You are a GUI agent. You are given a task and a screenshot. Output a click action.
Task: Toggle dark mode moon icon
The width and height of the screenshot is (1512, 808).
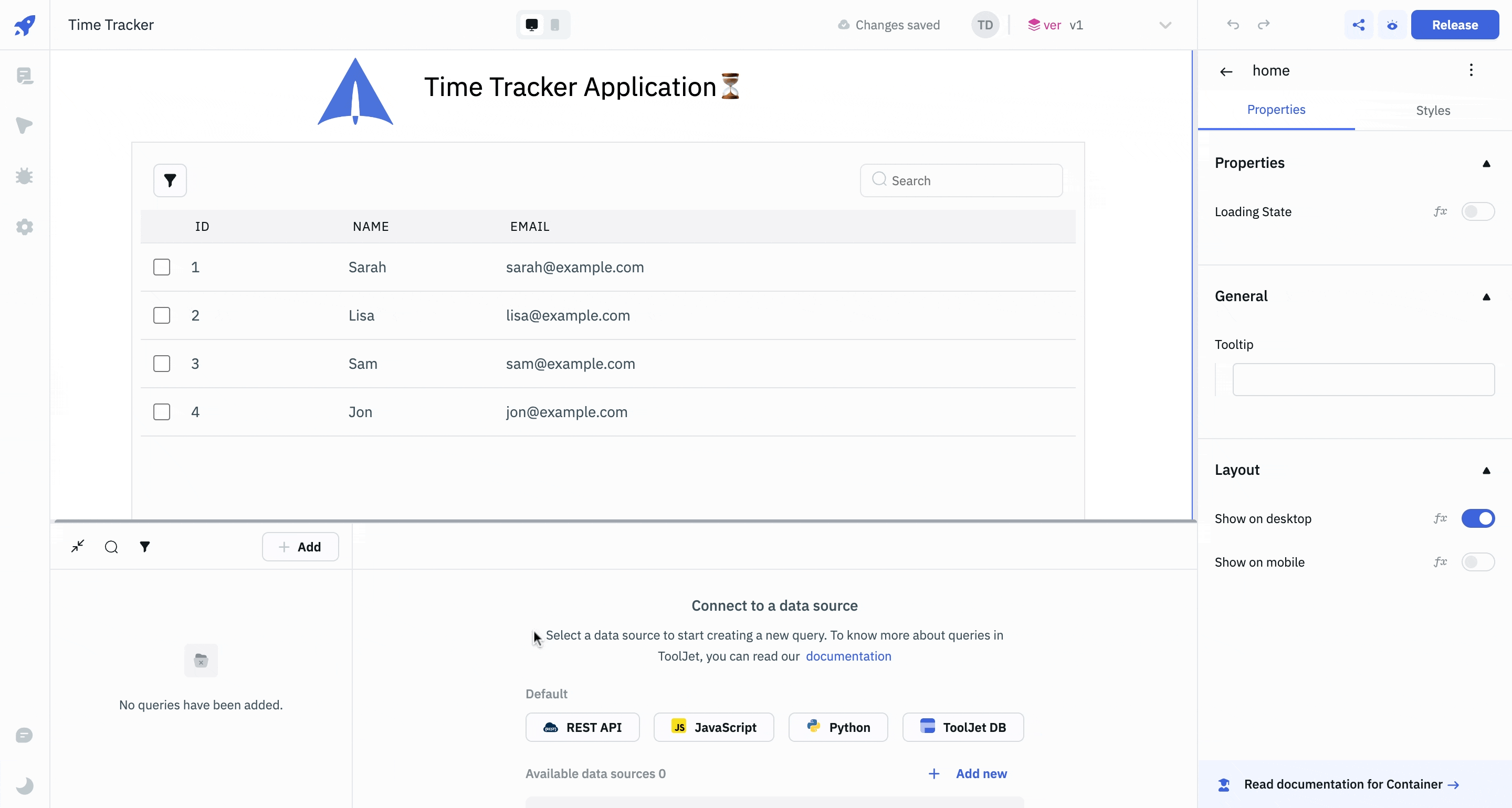pos(24,785)
